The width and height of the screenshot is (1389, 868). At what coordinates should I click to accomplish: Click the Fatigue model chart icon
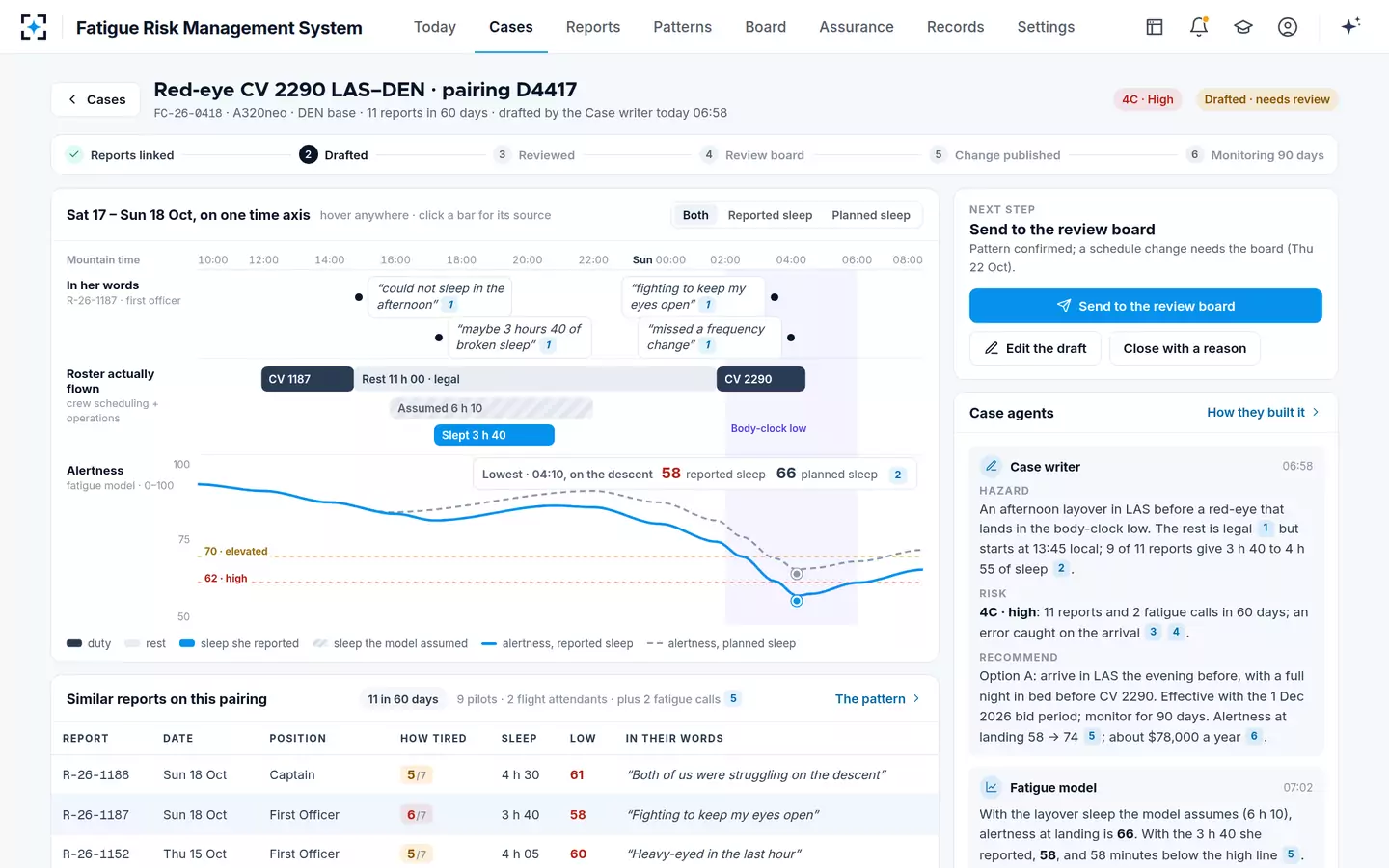tap(991, 788)
